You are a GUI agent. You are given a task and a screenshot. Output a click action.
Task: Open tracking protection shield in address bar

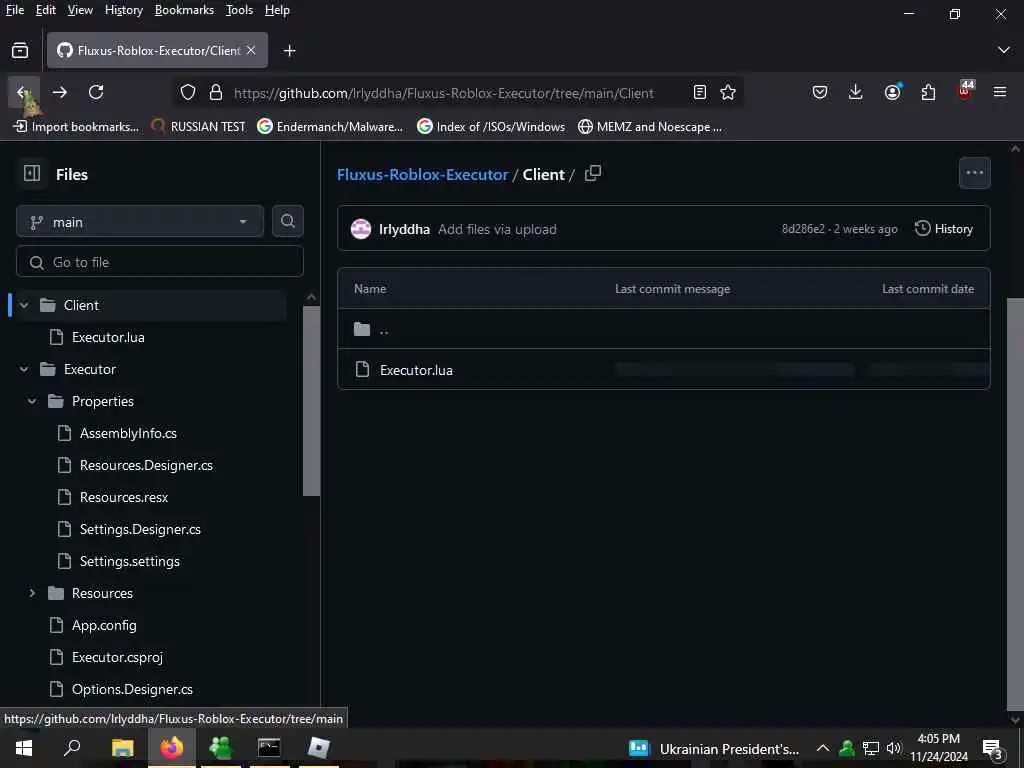[188, 93]
